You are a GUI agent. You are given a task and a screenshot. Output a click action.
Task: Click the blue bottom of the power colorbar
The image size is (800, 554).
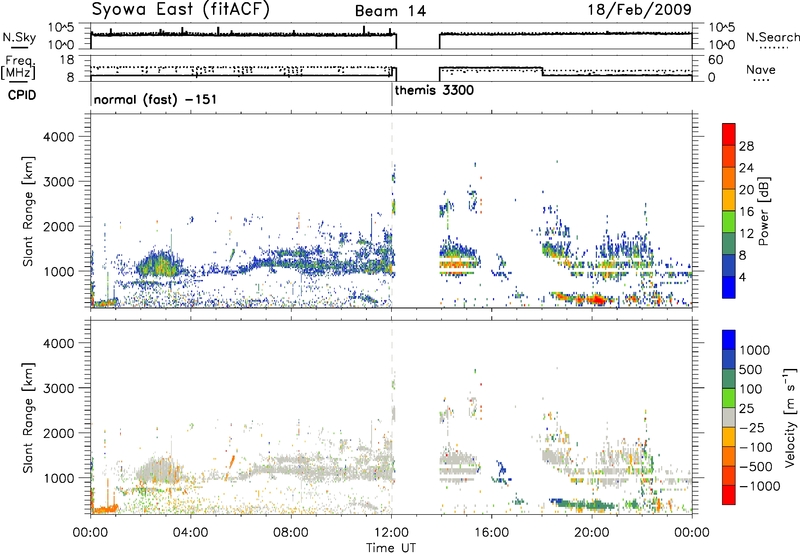pyautogui.click(x=729, y=287)
